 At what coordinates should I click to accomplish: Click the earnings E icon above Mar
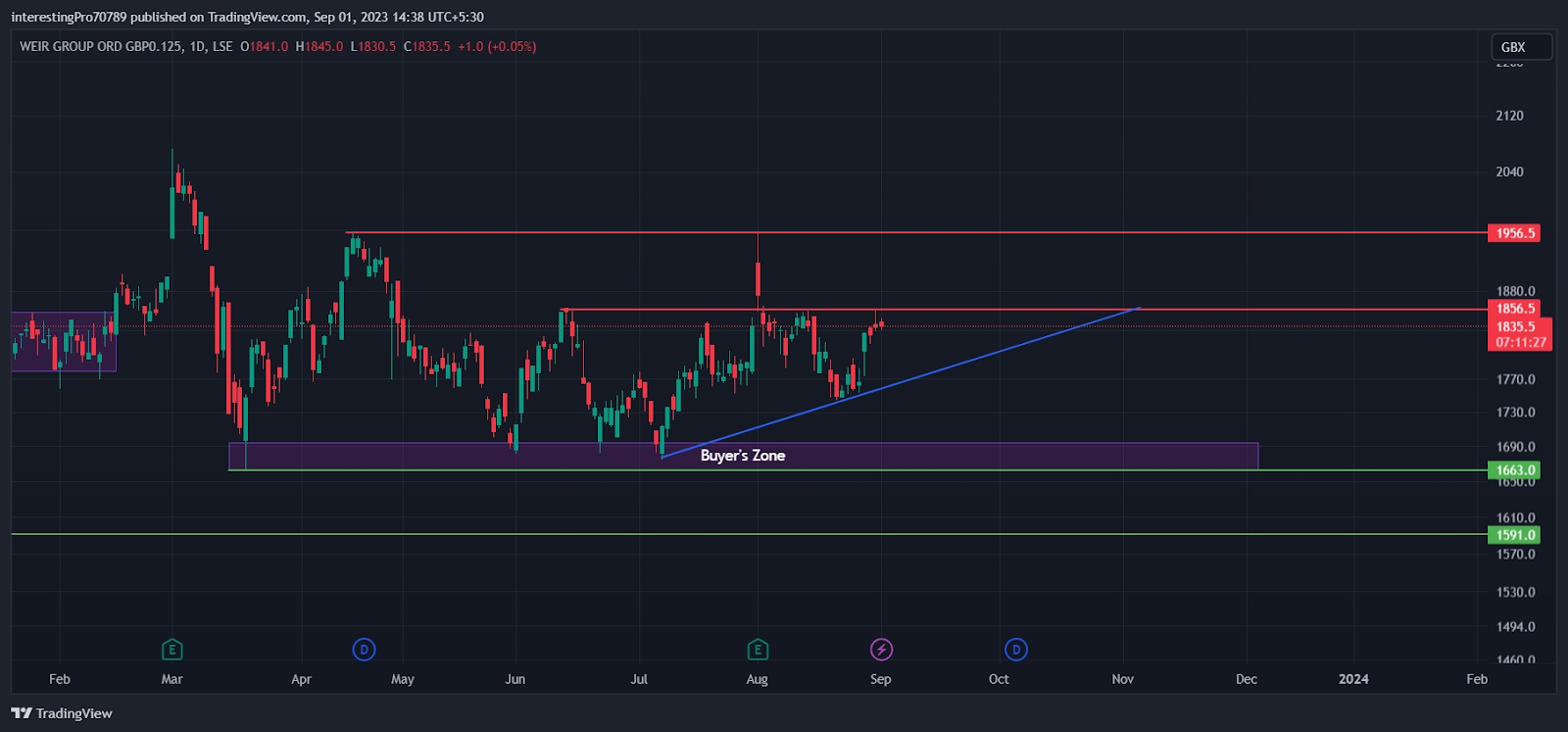tap(171, 649)
